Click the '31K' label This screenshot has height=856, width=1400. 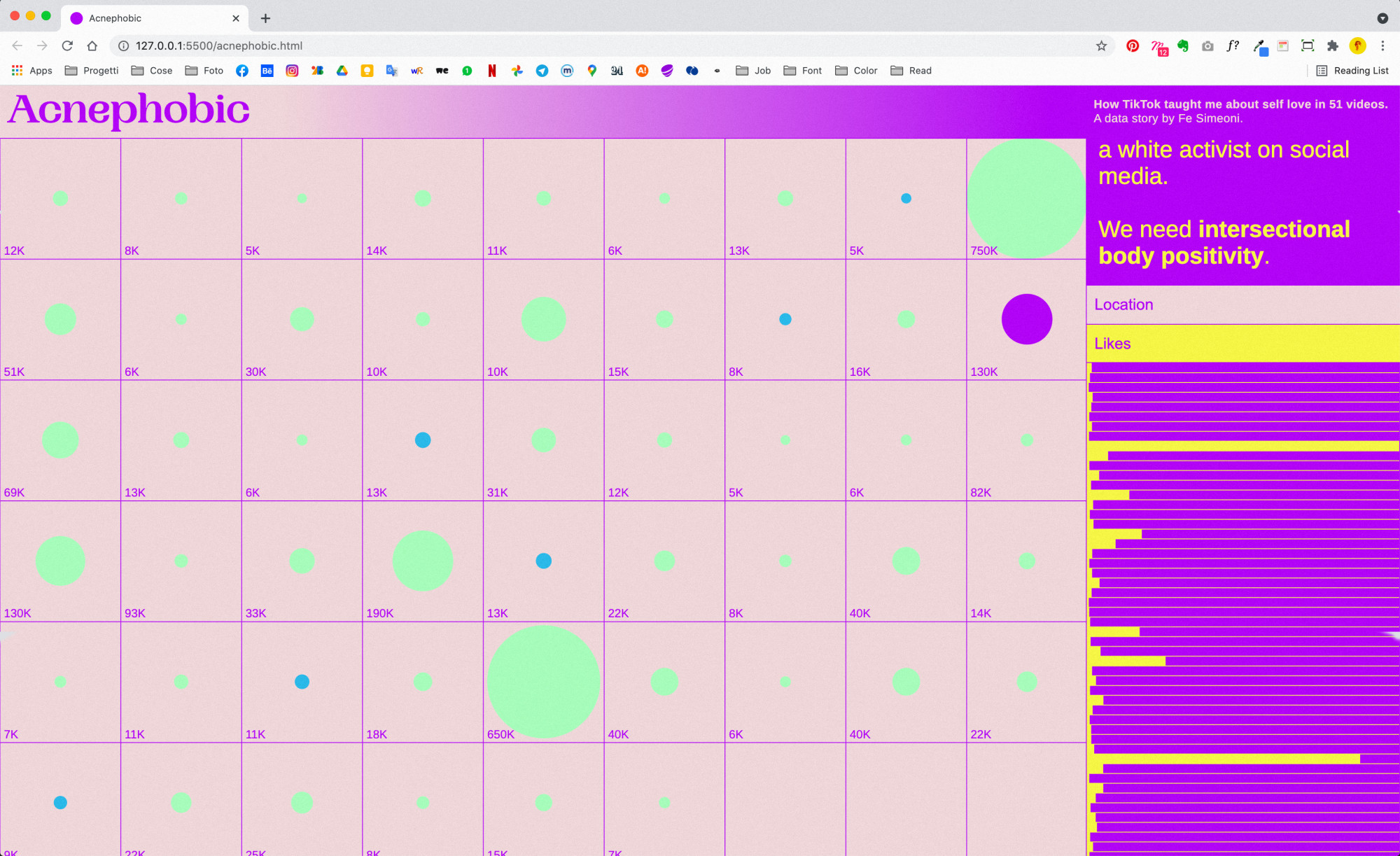click(498, 493)
